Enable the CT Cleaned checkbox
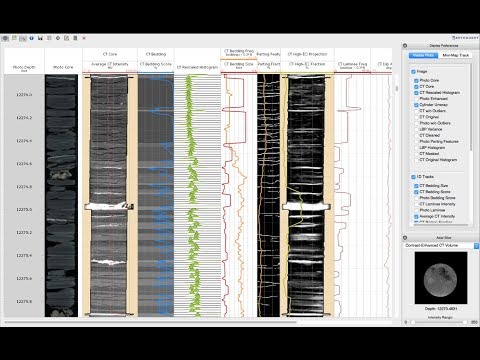The width and height of the screenshot is (480, 360). (416, 135)
